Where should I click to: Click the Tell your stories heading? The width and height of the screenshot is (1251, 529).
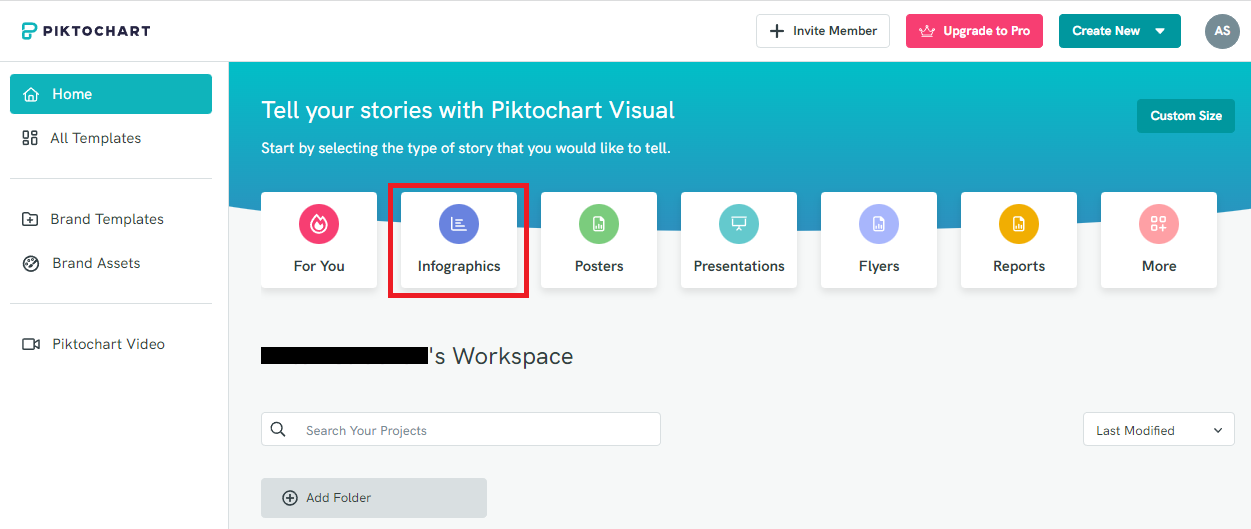tap(468, 110)
